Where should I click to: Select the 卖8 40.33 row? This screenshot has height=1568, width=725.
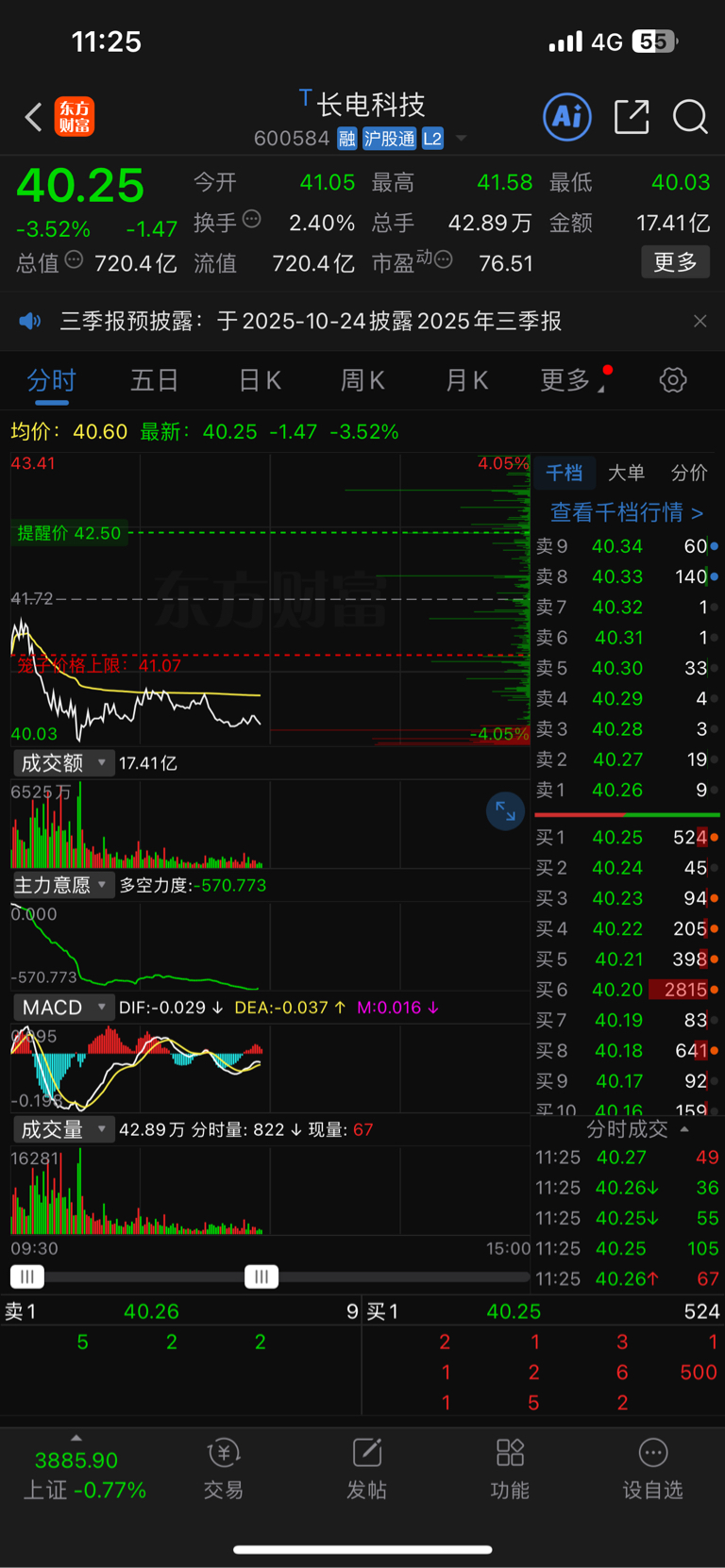pos(627,576)
